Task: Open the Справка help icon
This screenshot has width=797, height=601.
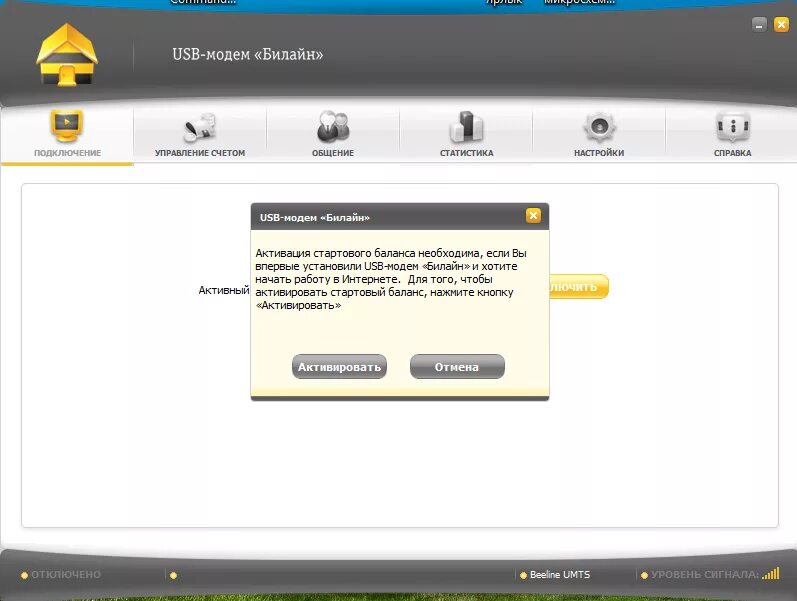Action: [x=732, y=126]
